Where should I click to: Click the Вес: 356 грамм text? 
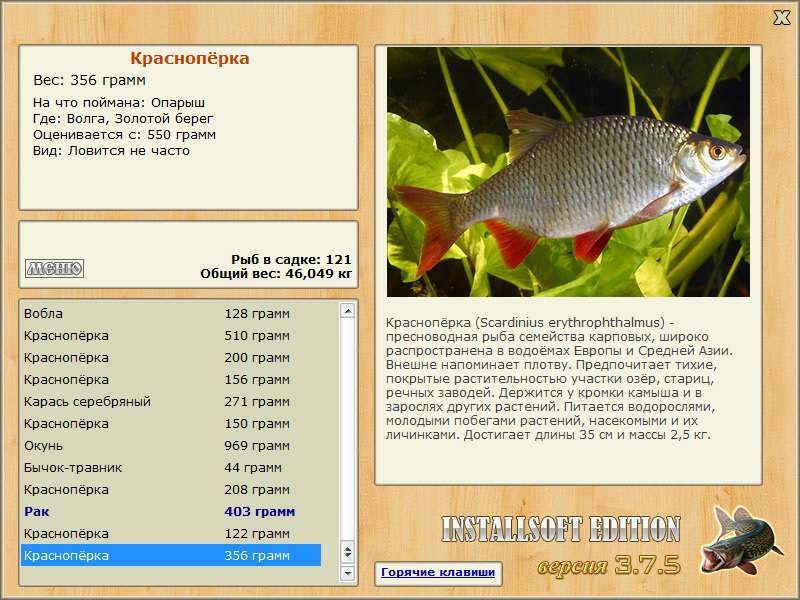coord(89,80)
